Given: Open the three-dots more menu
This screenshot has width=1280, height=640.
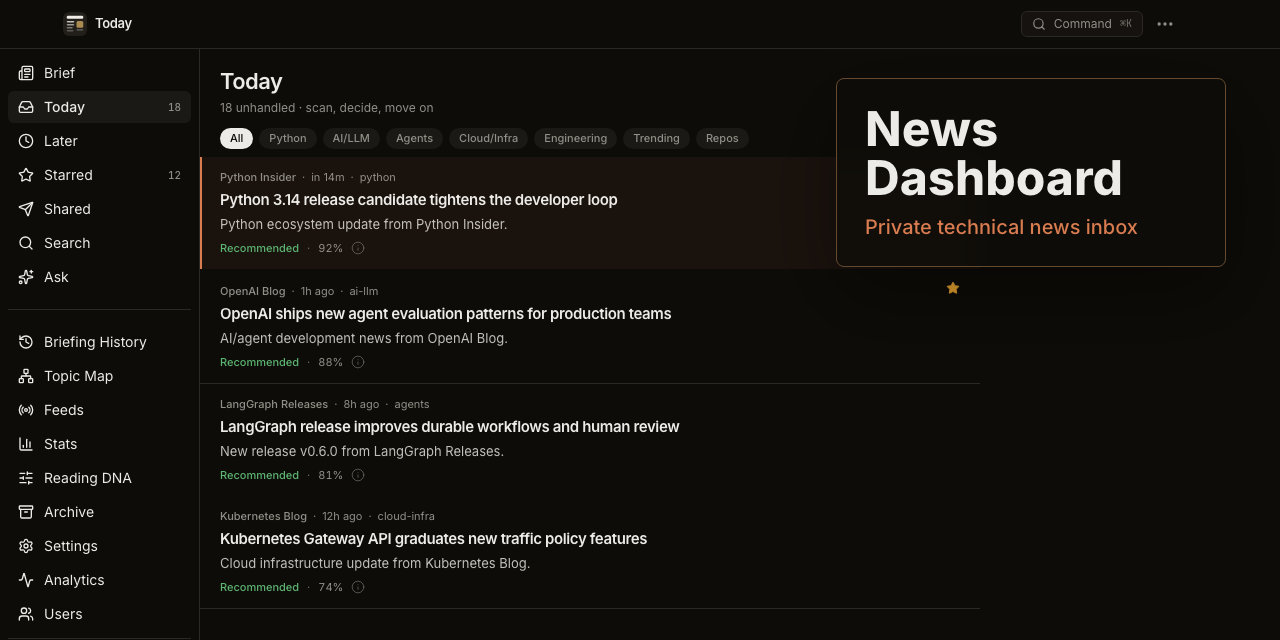Looking at the screenshot, I should tap(1165, 24).
